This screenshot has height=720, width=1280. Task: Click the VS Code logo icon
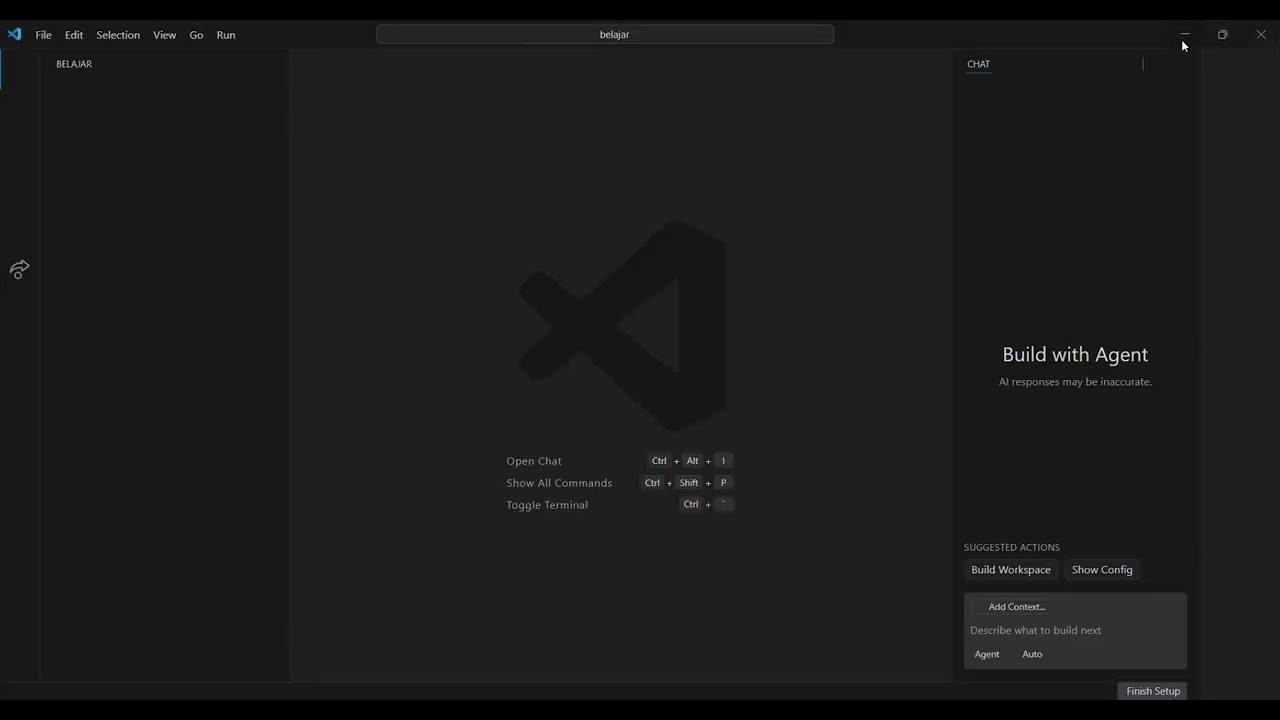point(14,34)
